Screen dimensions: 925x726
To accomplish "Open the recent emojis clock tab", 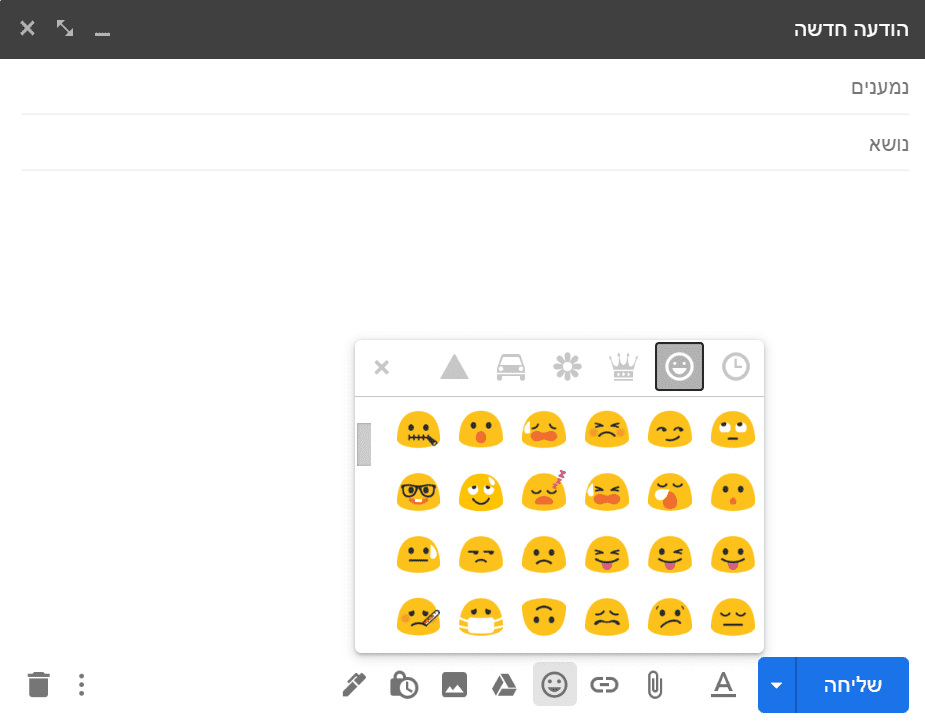I will point(736,367).
